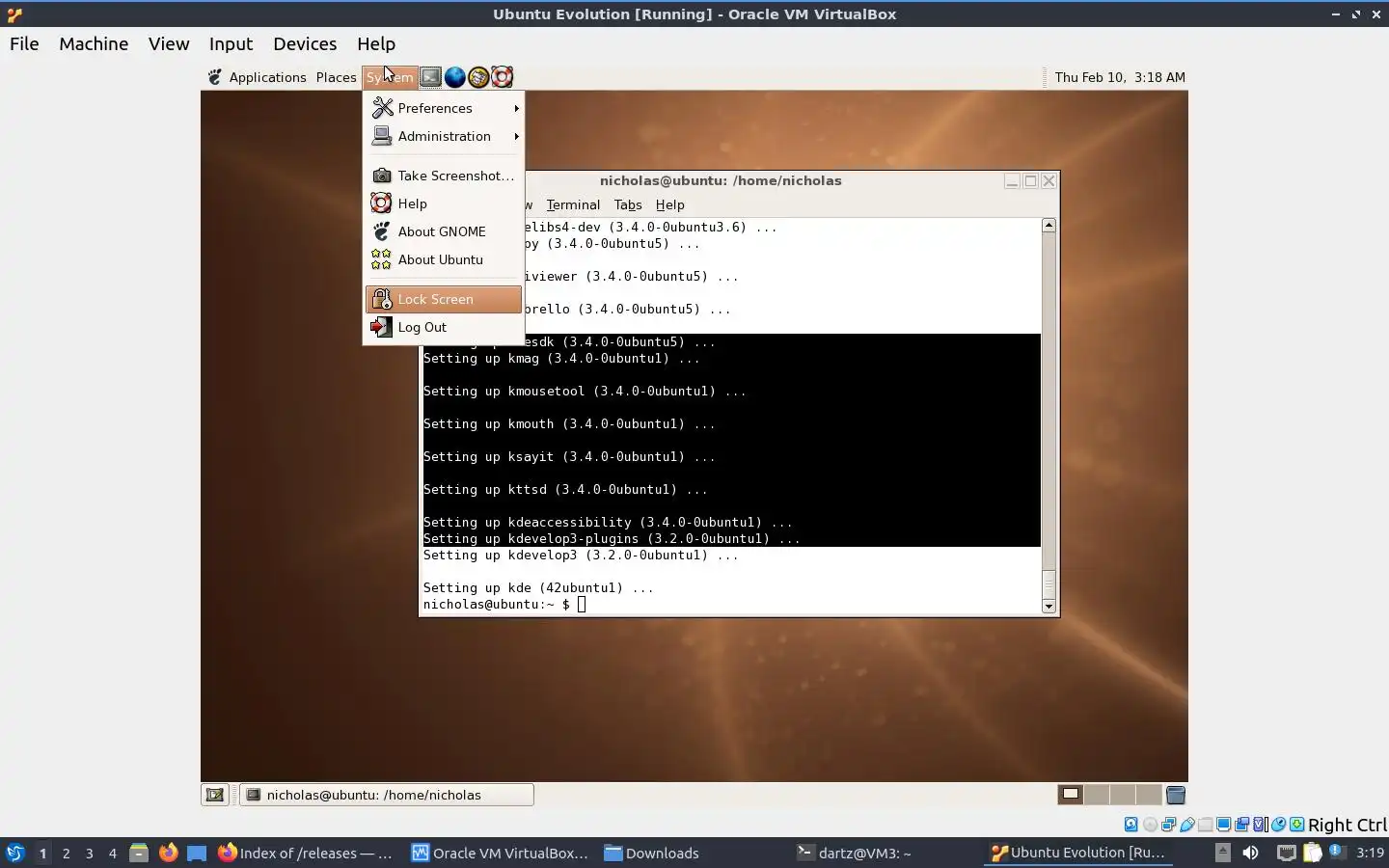
Task: Open VirtualBox Devices menu
Action: pos(305,43)
